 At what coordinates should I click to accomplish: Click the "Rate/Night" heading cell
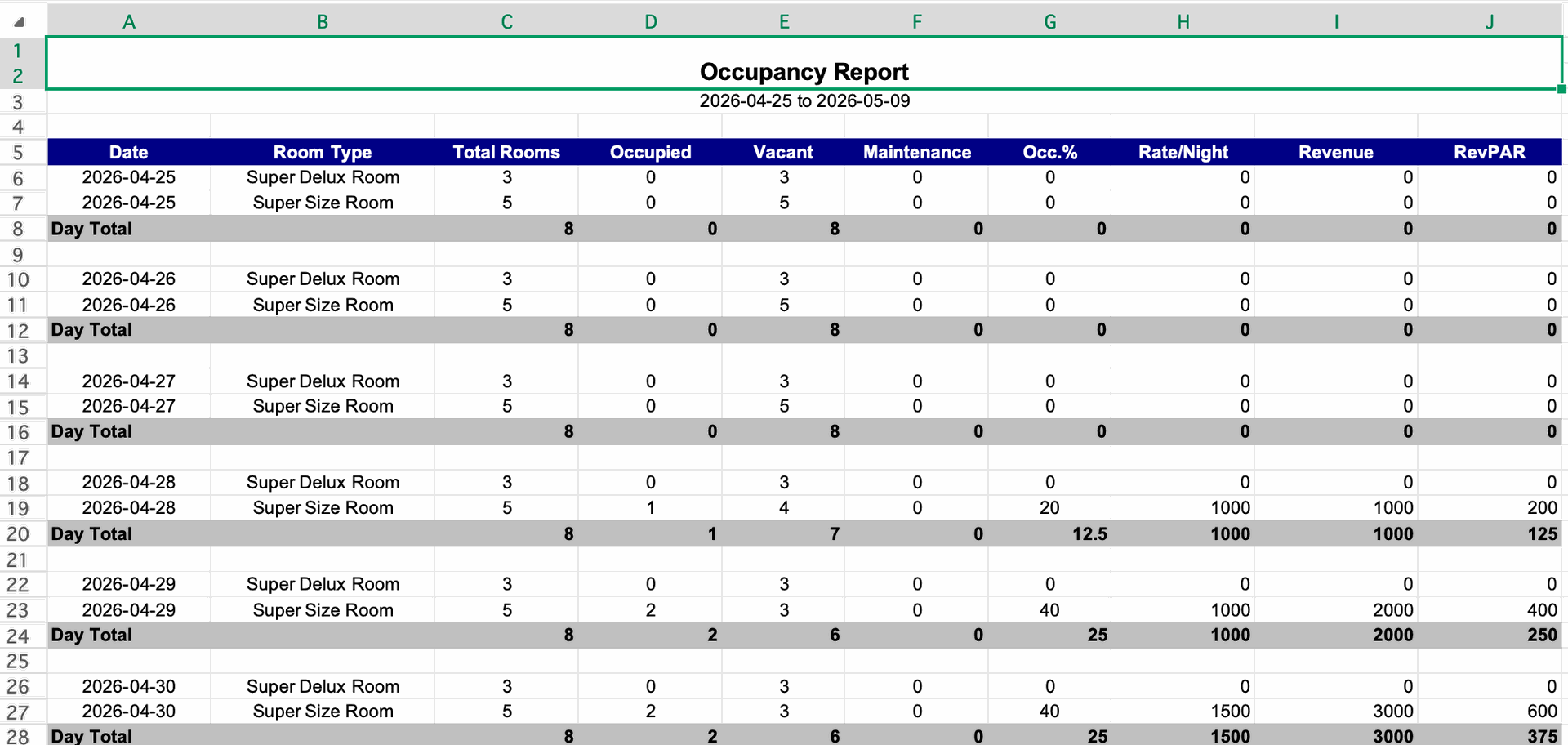1183,152
